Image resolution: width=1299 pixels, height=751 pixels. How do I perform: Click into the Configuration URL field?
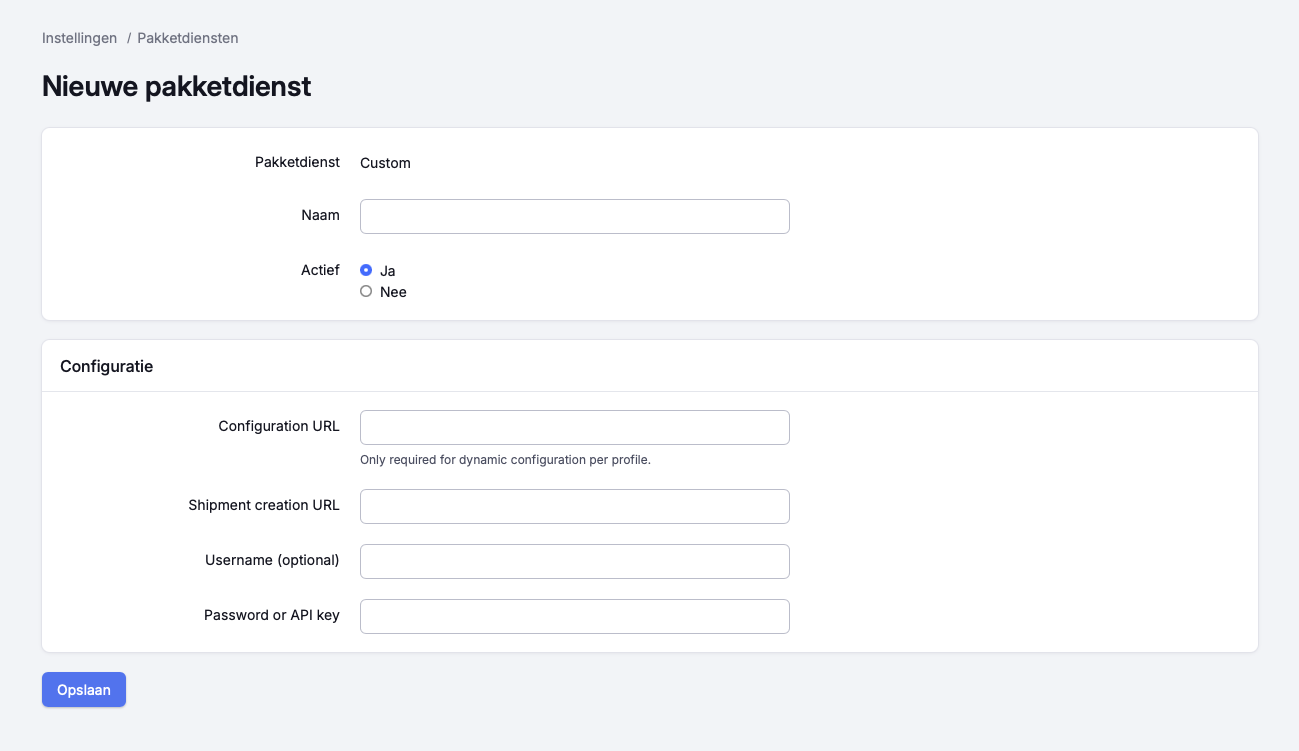574,427
